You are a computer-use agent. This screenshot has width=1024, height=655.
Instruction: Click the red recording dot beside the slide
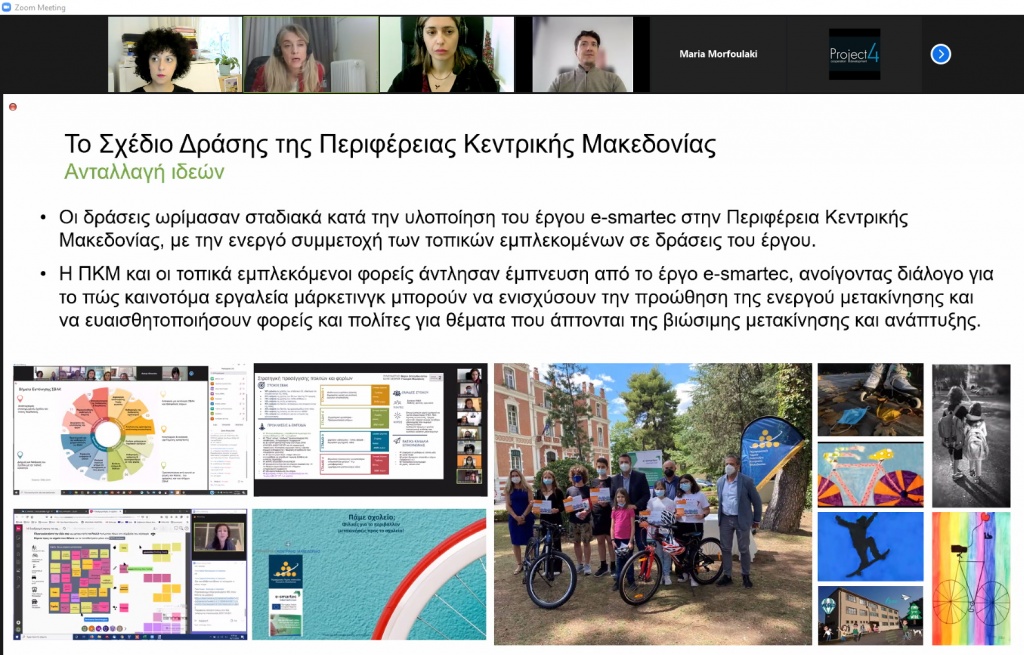click(13, 107)
